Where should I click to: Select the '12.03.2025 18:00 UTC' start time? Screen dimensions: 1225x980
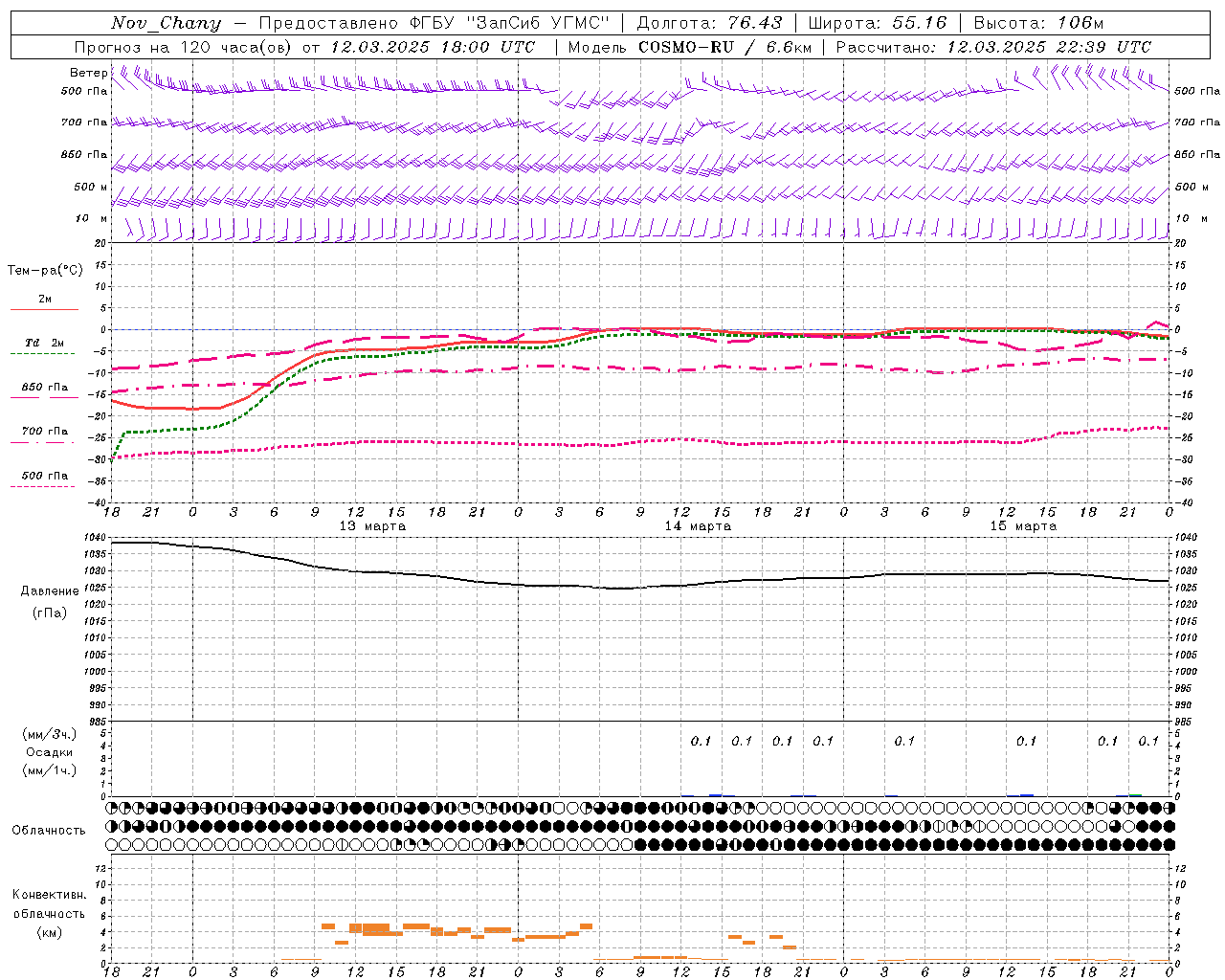[x=433, y=47]
